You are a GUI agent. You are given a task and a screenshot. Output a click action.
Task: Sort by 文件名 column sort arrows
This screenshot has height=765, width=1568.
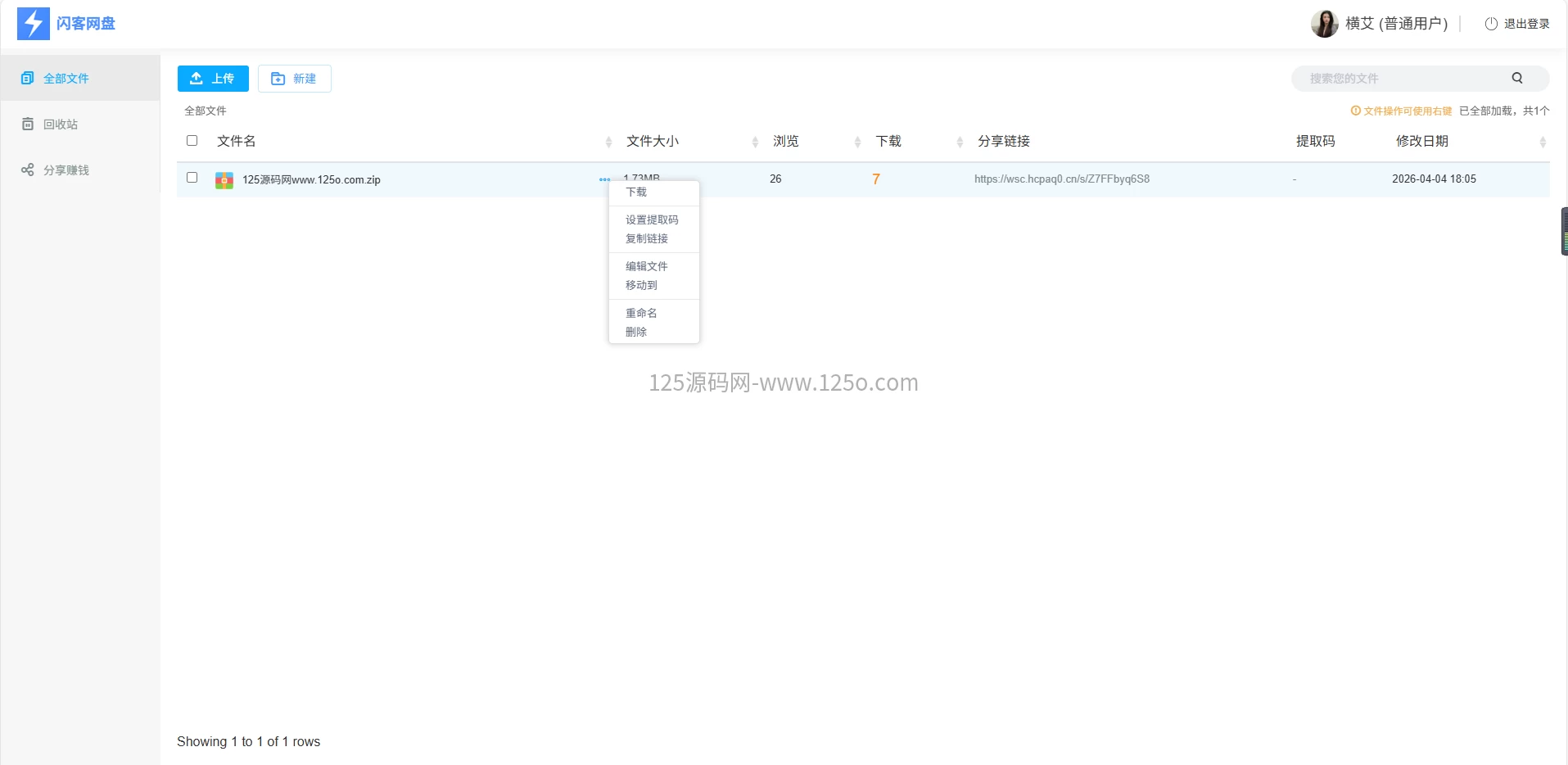click(x=608, y=143)
